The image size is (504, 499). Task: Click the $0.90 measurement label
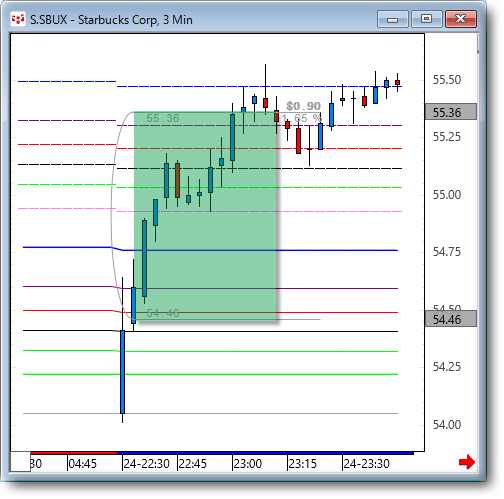tap(303, 106)
